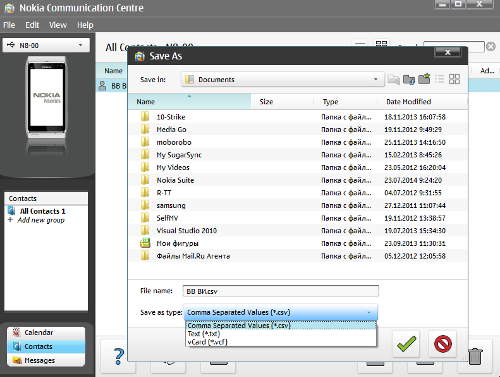Select Text (*.txt) file type option
This screenshot has height=377, width=500.
(204, 334)
